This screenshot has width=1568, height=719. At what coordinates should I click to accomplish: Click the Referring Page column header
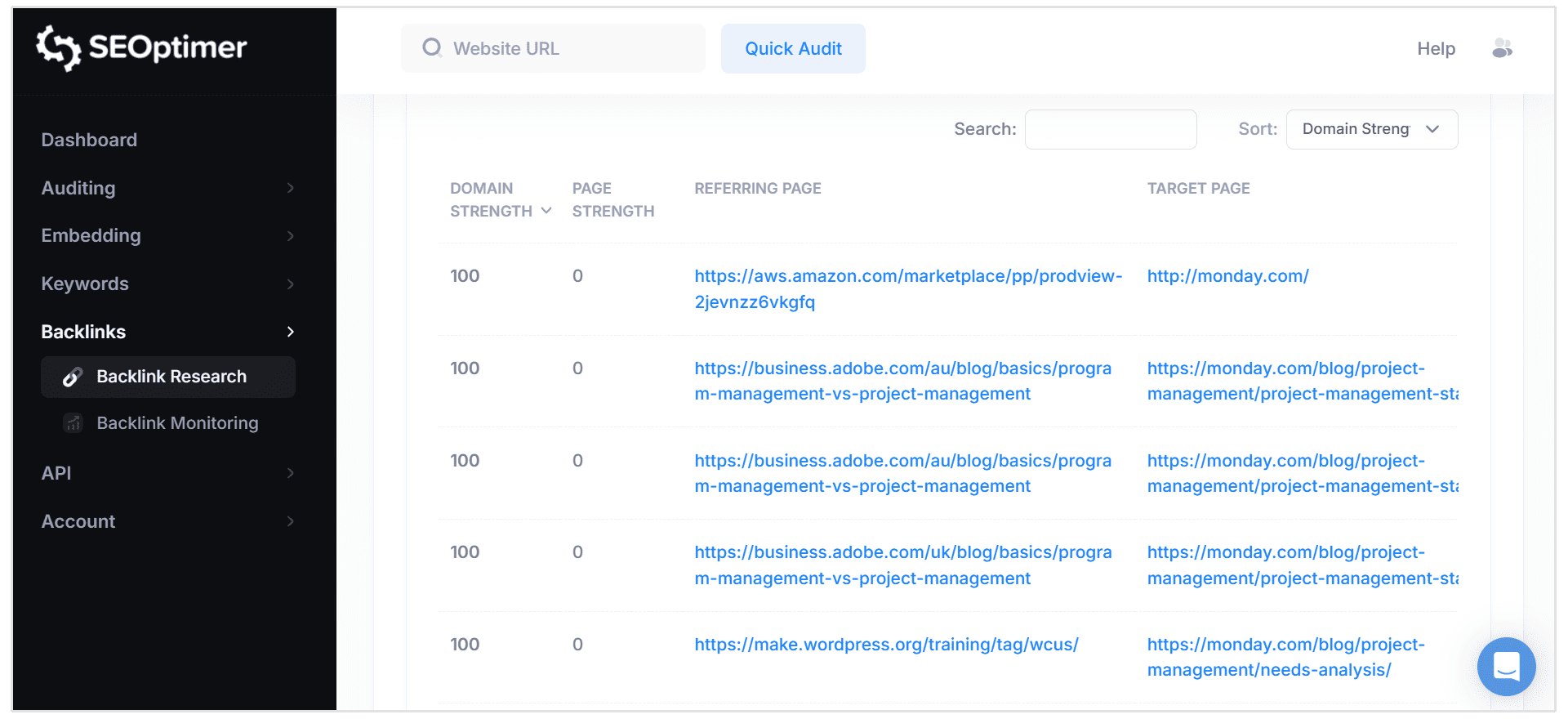(758, 188)
